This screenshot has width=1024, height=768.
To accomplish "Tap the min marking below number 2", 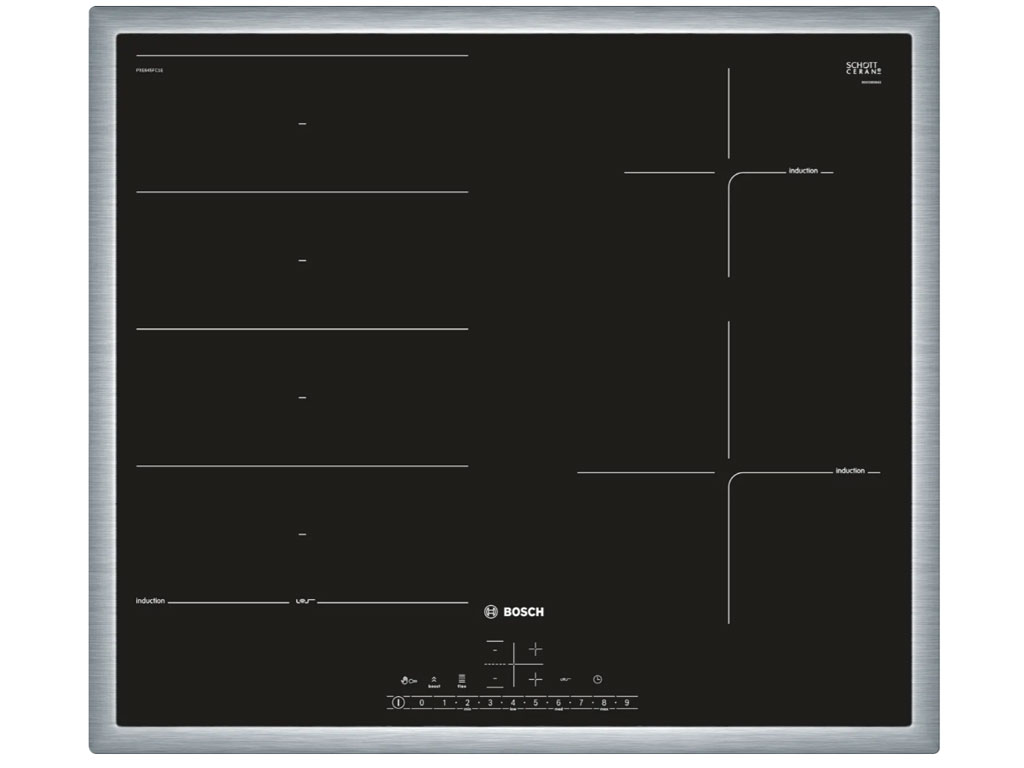I will click(x=467, y=708).
